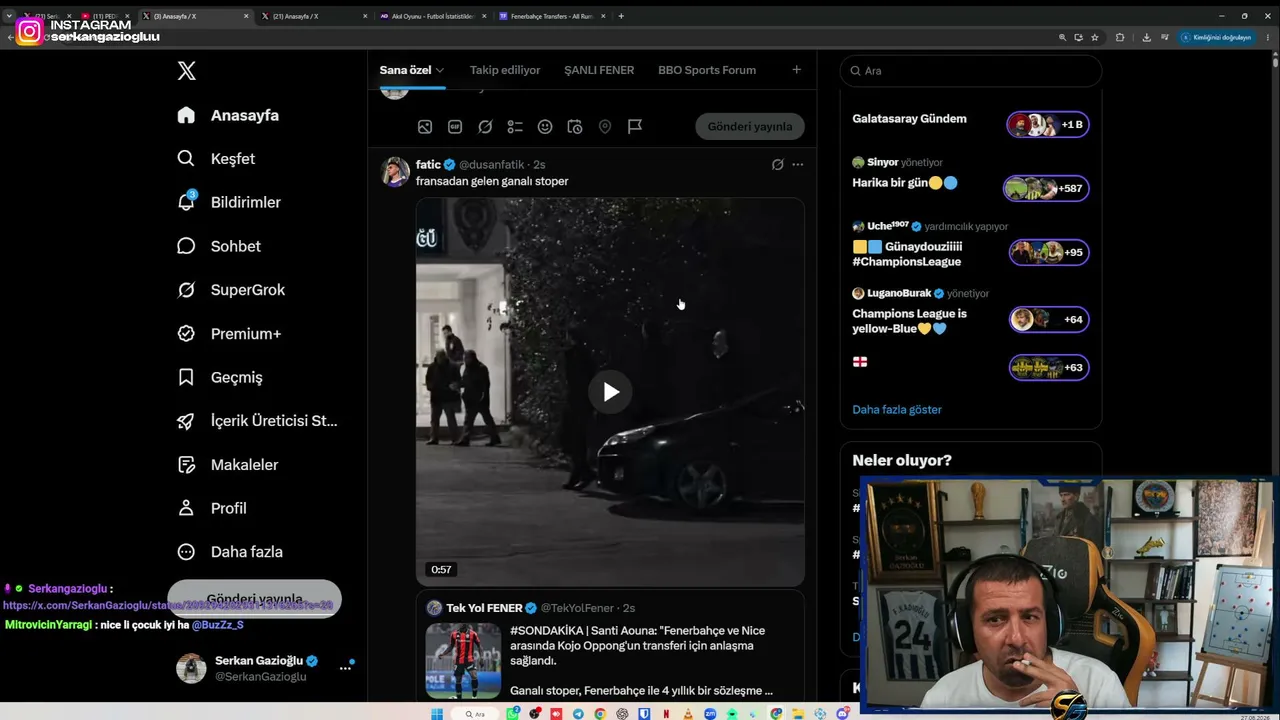Click Kimliğinizi doğrulayın browser profile button
This screenshot has height=720, width=1280.
pyautogui.click(x=1216, y=37)
